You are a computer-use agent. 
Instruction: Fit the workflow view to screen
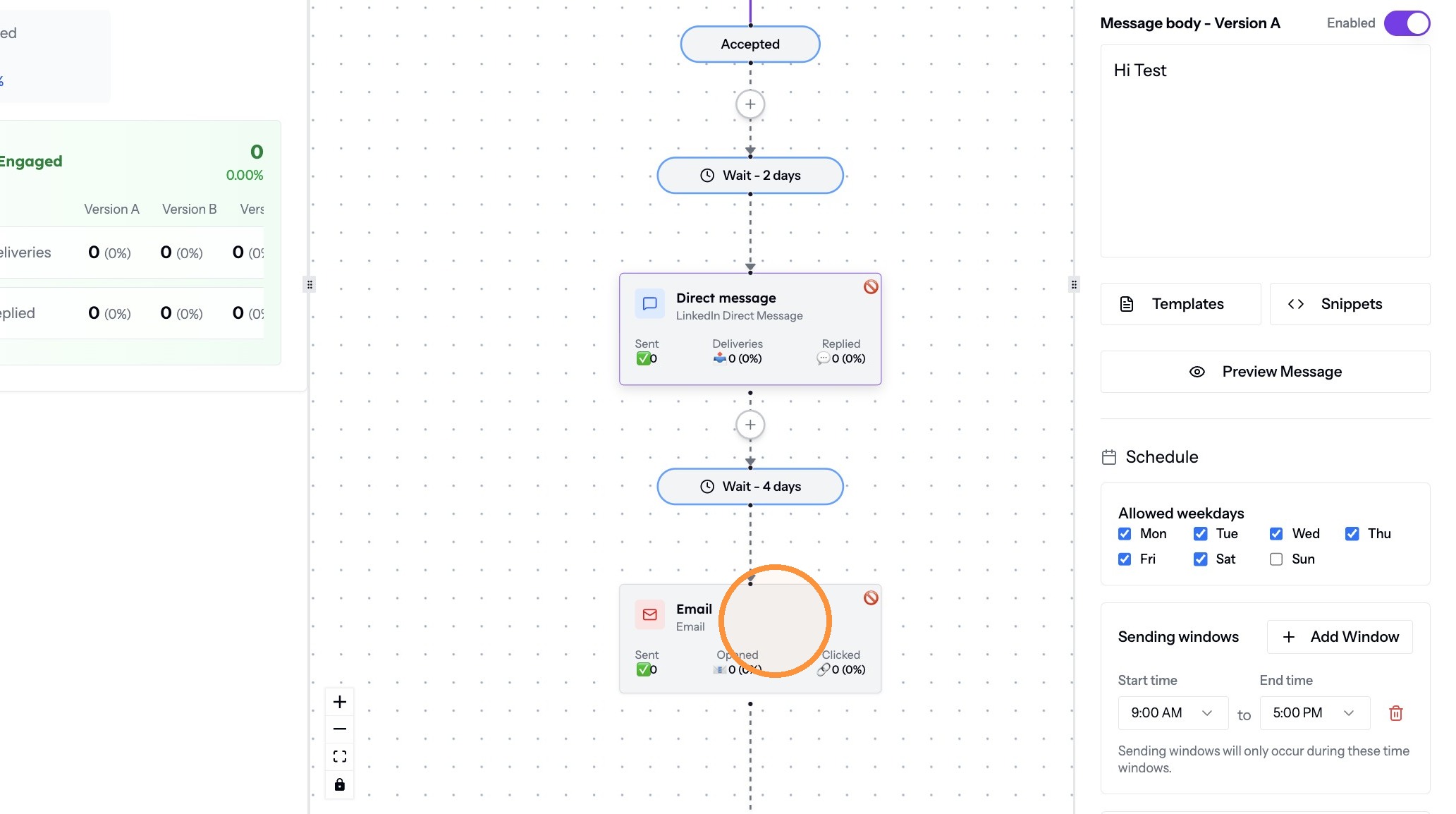point(339,757)
